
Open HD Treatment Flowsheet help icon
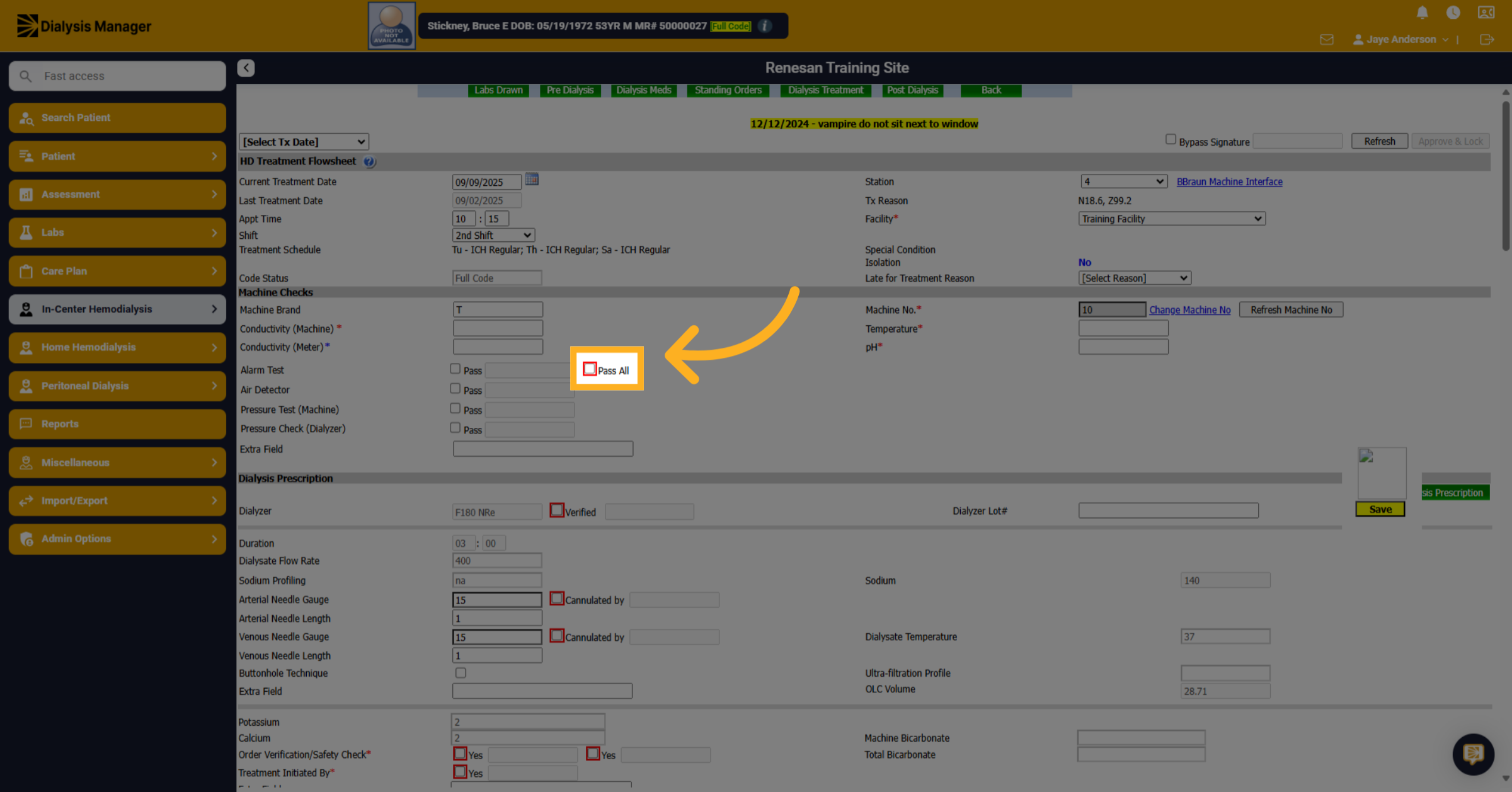pos(369,162)
